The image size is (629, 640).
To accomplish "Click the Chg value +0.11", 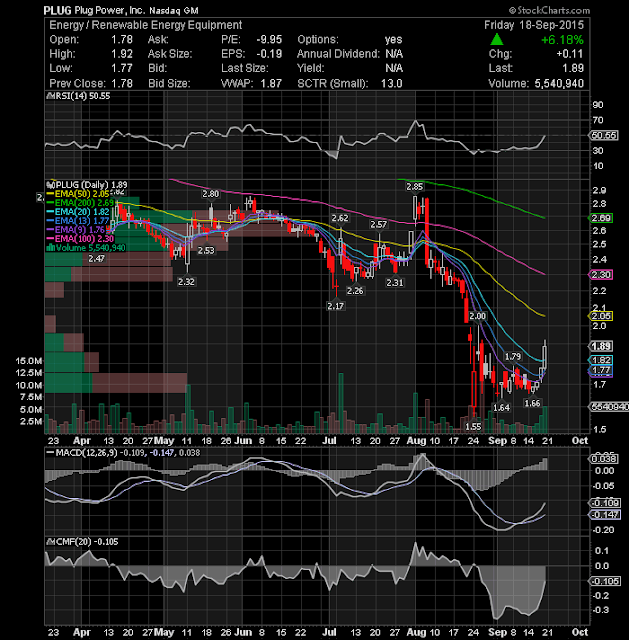I will (570, 54).
